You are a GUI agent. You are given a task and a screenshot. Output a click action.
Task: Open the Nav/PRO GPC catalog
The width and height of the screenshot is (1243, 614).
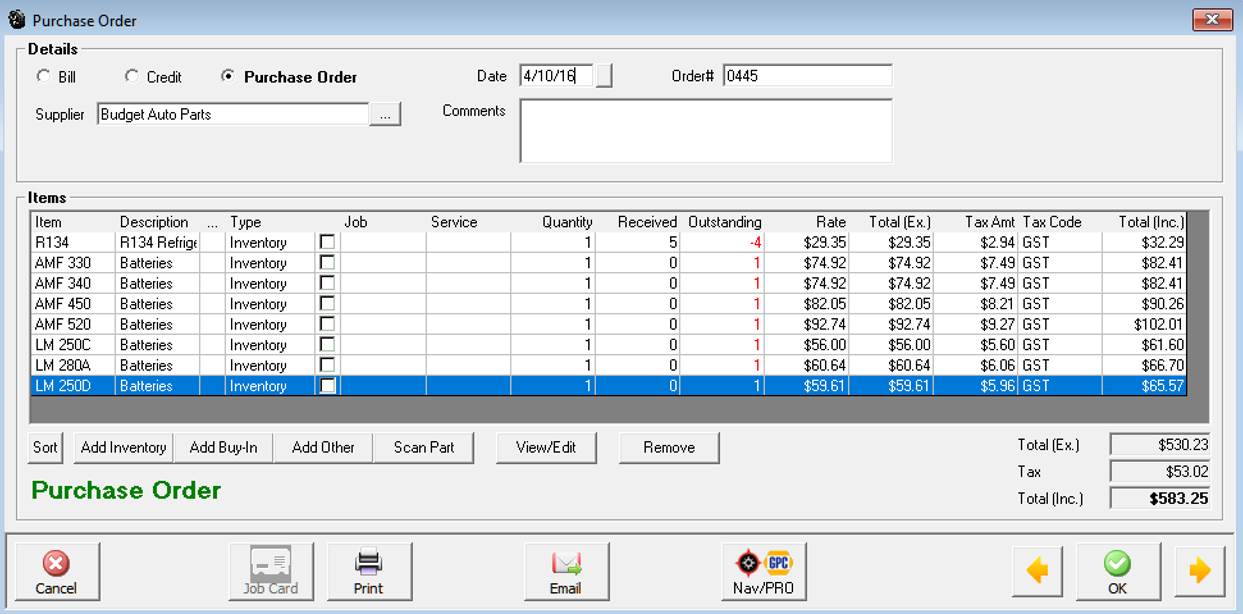[763, 572]
